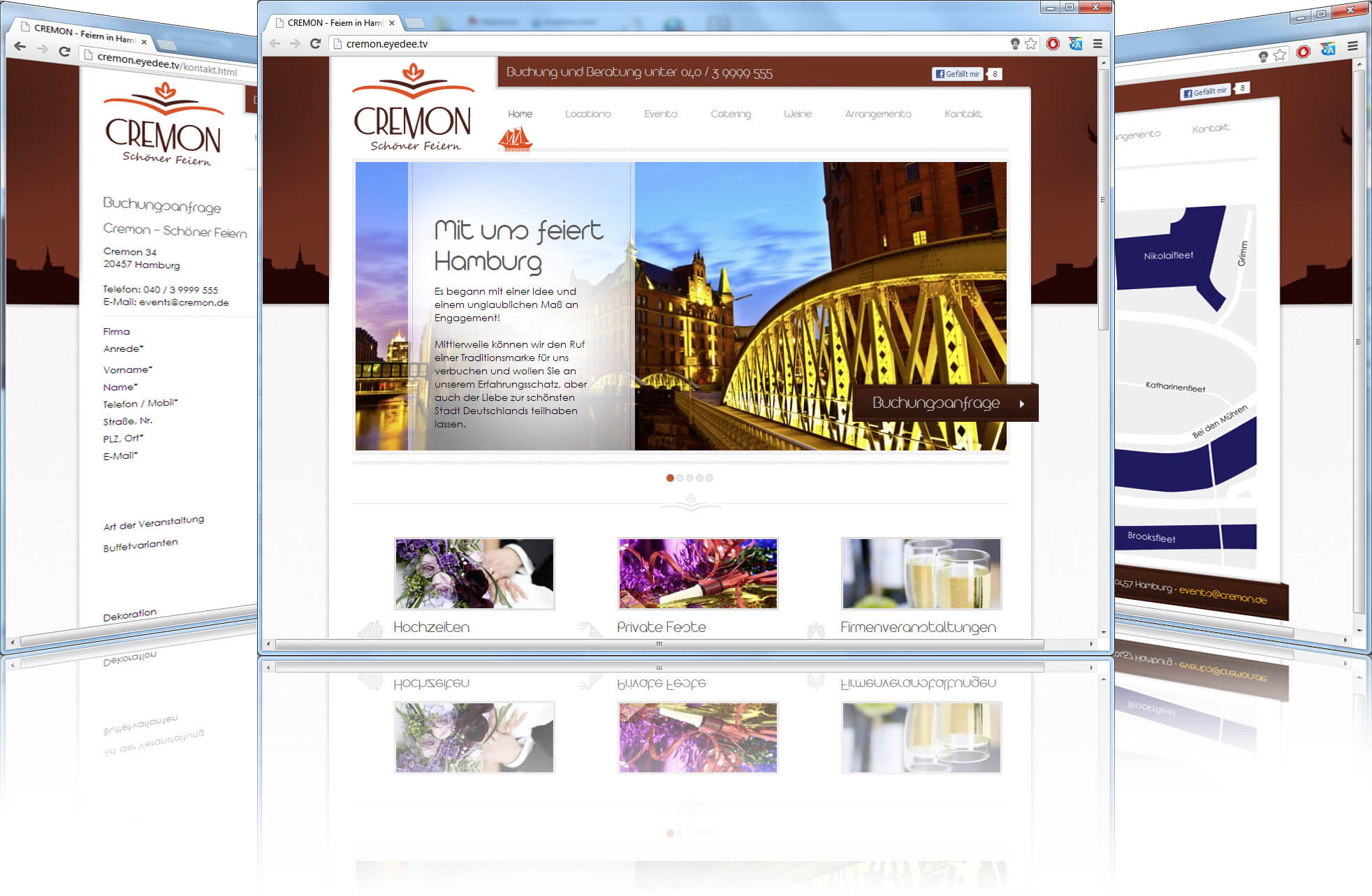Open the Locations menu item
1372x896 pixels.
(588, 114)
